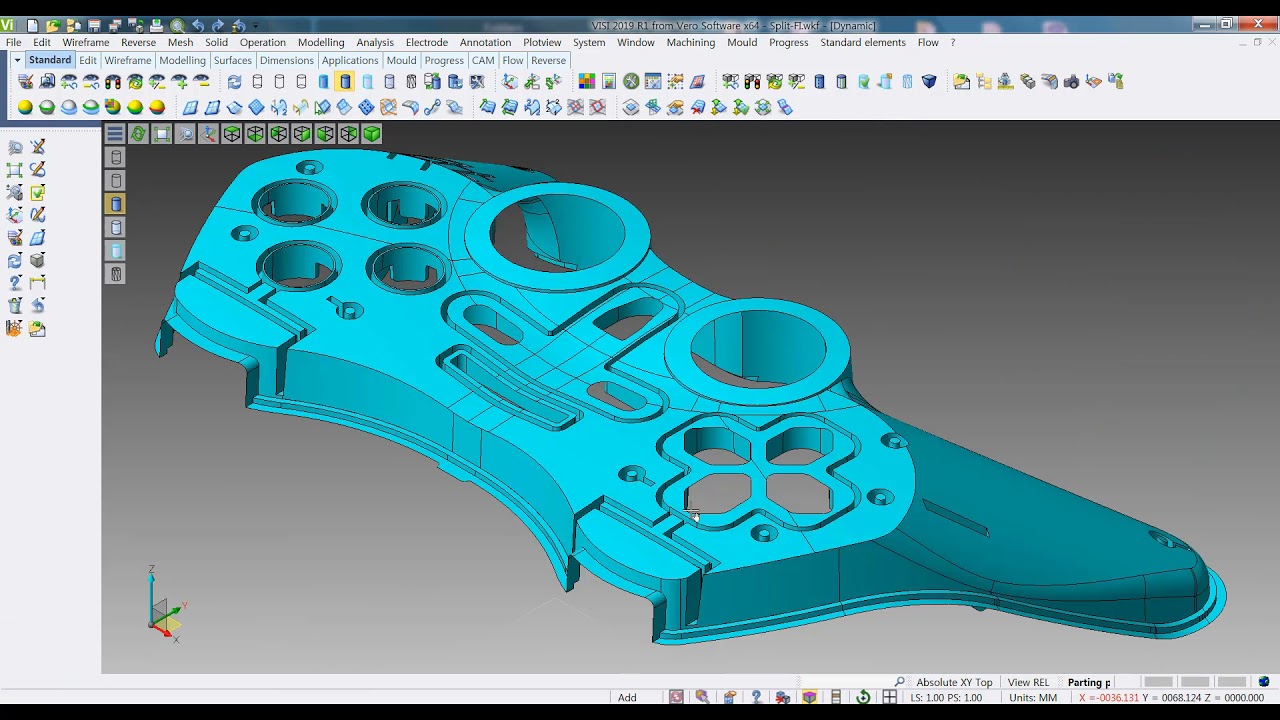
Task: Open the green-cornered frame flyout in left panel
Action: [15, 170]
